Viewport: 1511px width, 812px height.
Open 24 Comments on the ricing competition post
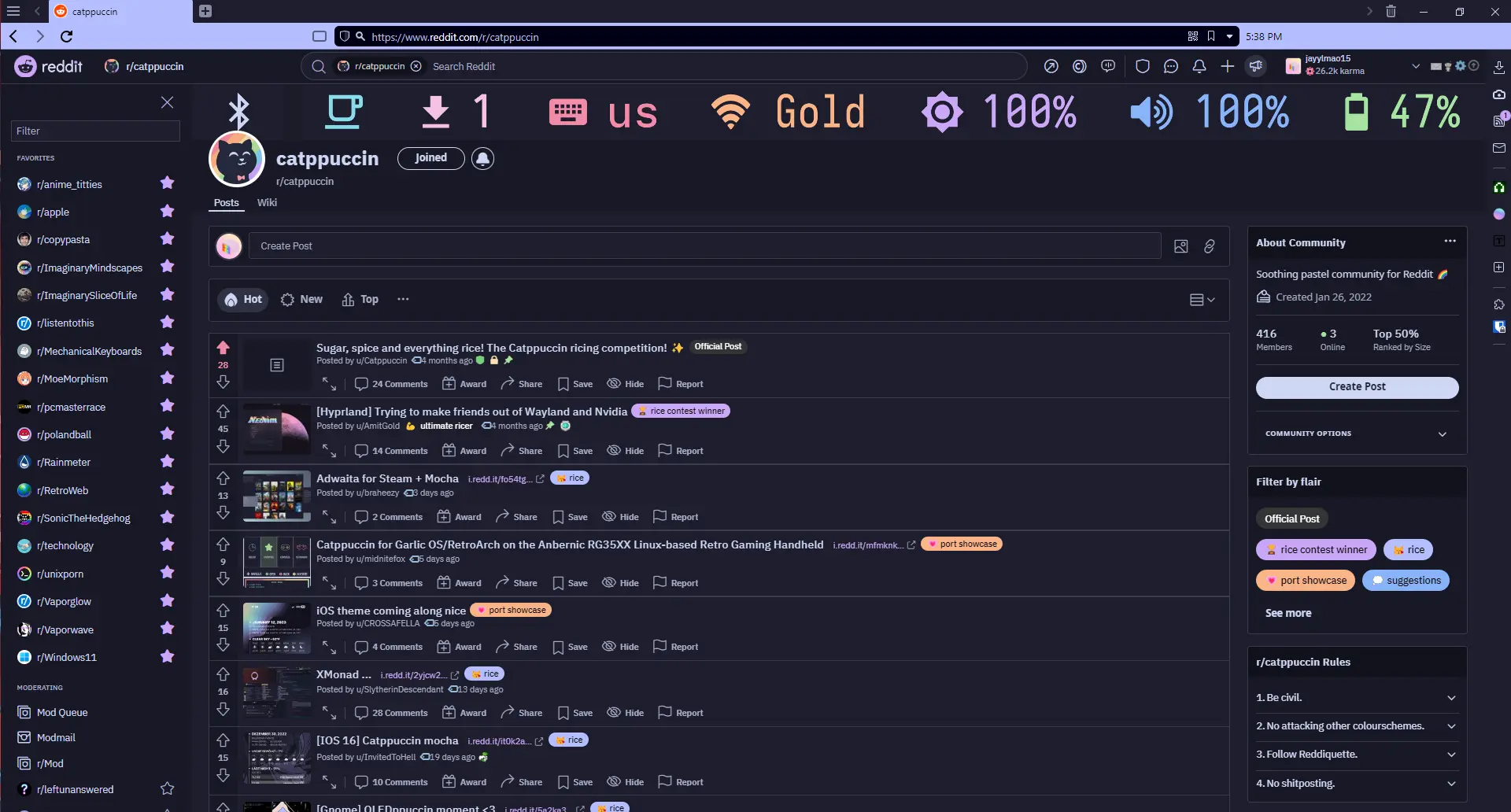point(391,384)
